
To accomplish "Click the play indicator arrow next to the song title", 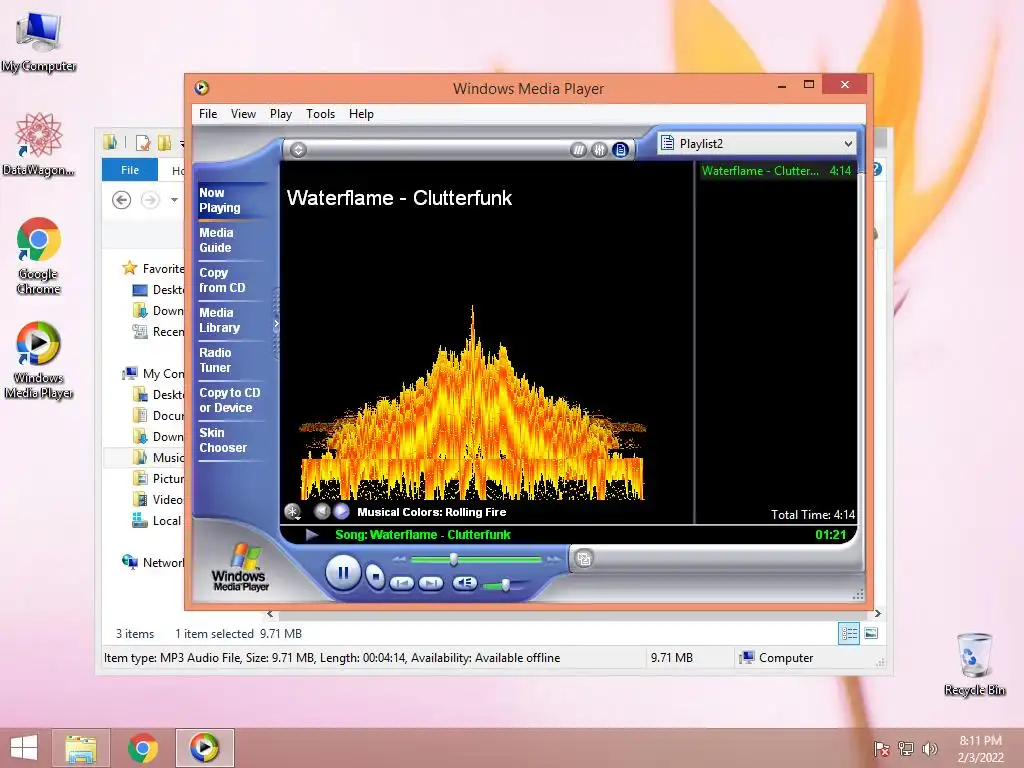I will coord(312,535).
